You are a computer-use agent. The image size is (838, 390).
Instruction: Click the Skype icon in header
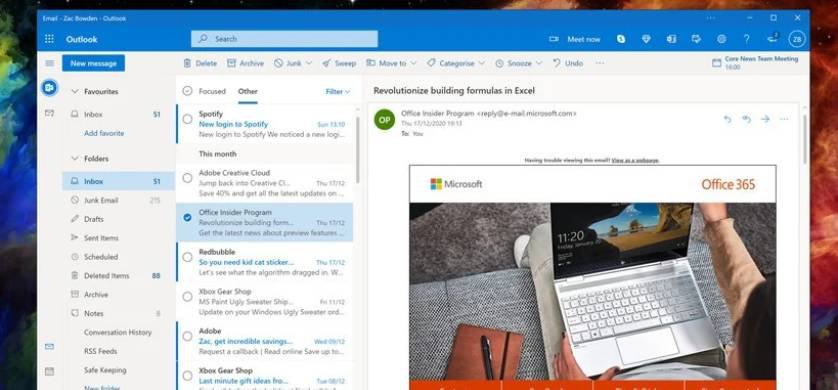click(621, 39)
